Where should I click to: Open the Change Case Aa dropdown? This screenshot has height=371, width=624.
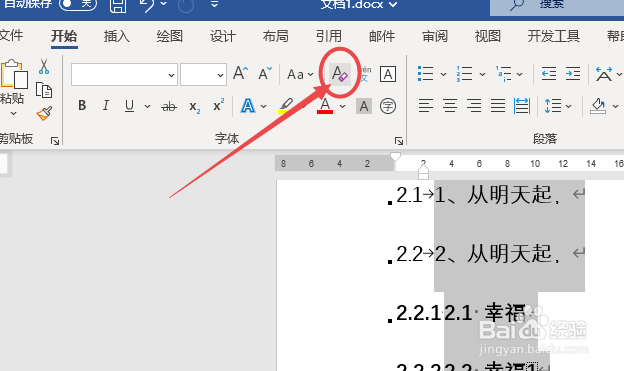click(300, 74)
